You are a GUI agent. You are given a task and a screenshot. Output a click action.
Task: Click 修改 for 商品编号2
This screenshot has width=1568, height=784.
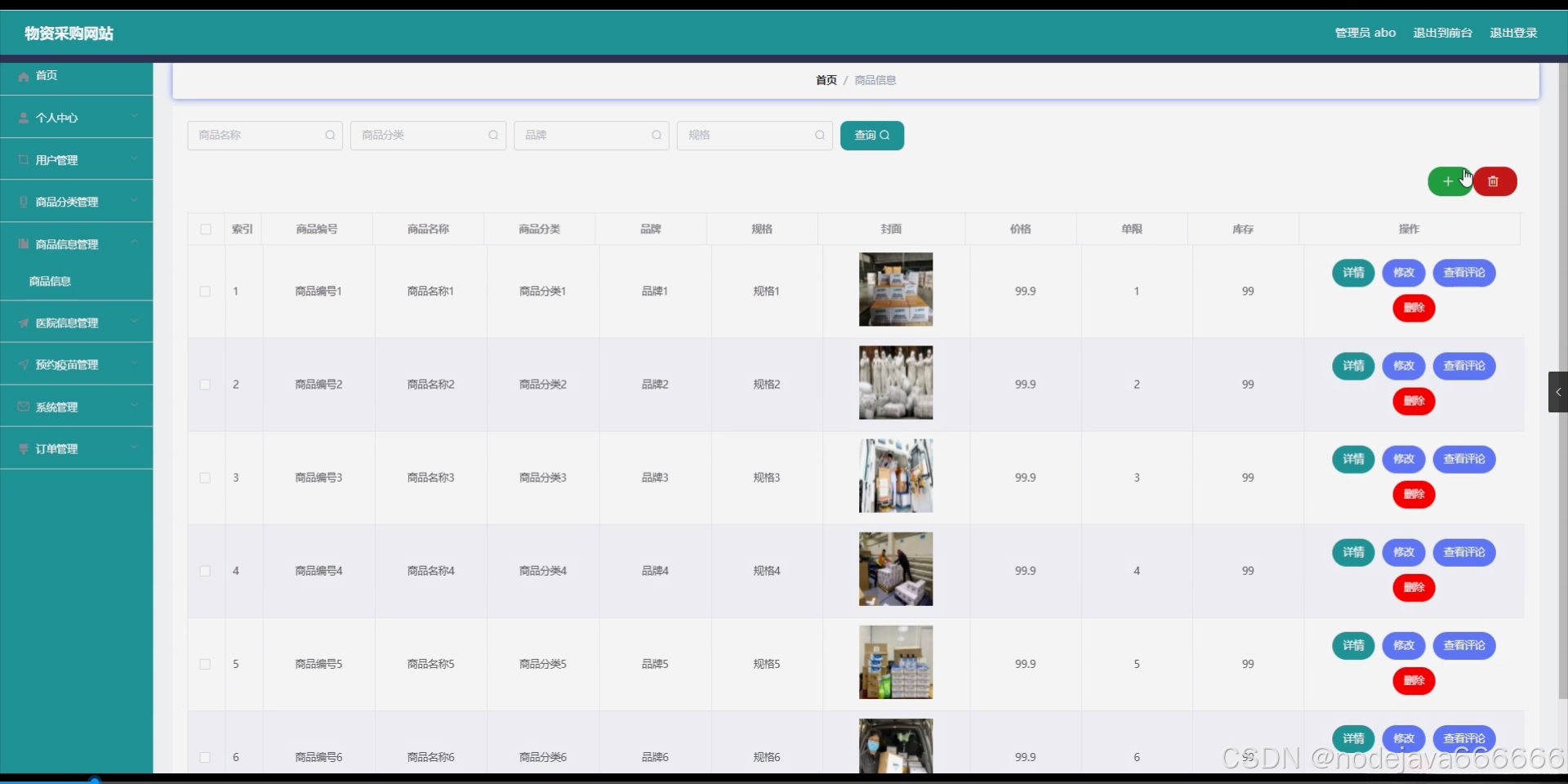[x=1404, y=366]
